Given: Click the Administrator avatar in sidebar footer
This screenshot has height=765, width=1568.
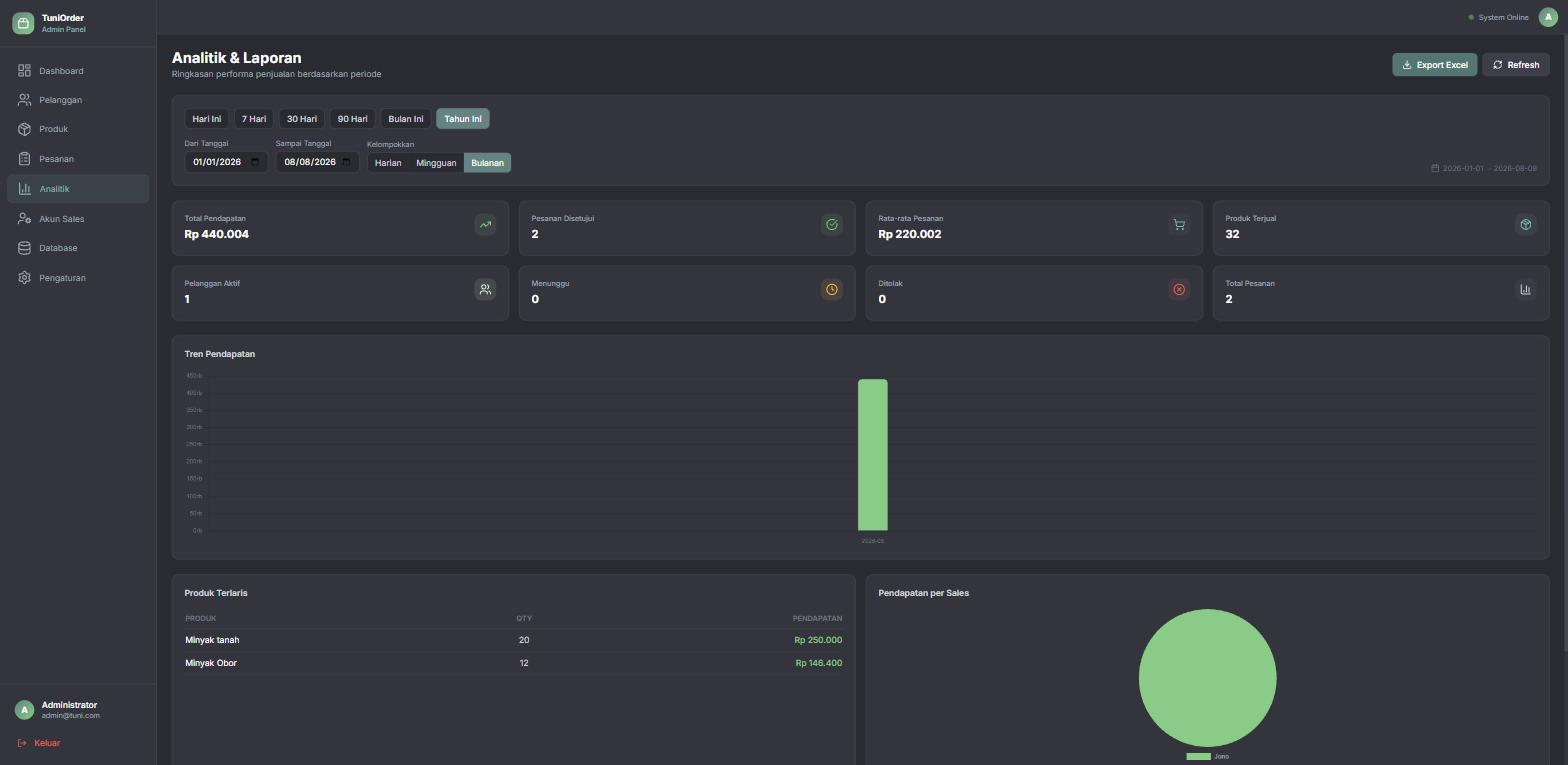Looking at the screenshot, I should [x=24, y=710].
